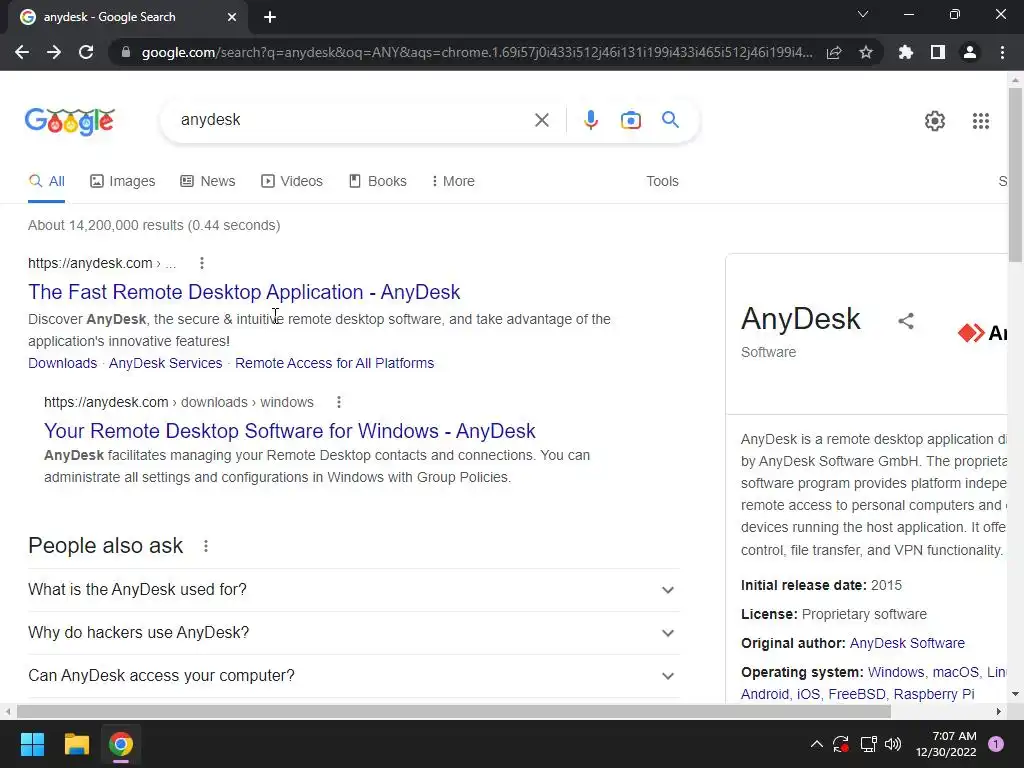Image resolution: width=1024 pixels, height=768 pixels.
Task: Open the Android operating system link
Action: [x=765, y=694]
